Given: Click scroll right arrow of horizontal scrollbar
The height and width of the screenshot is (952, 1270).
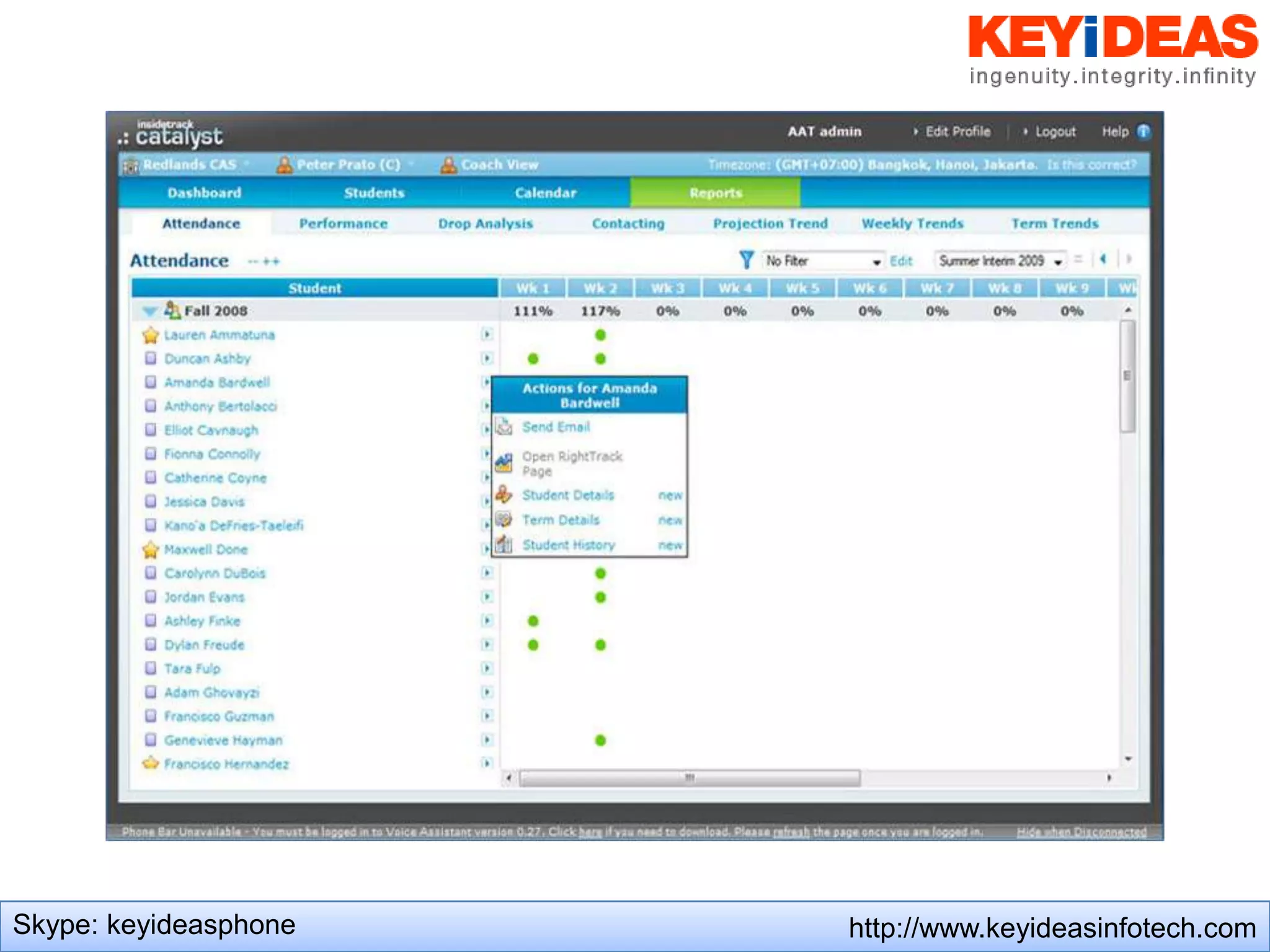Looking at the screenshot, I should click(x=1109, y=777).
